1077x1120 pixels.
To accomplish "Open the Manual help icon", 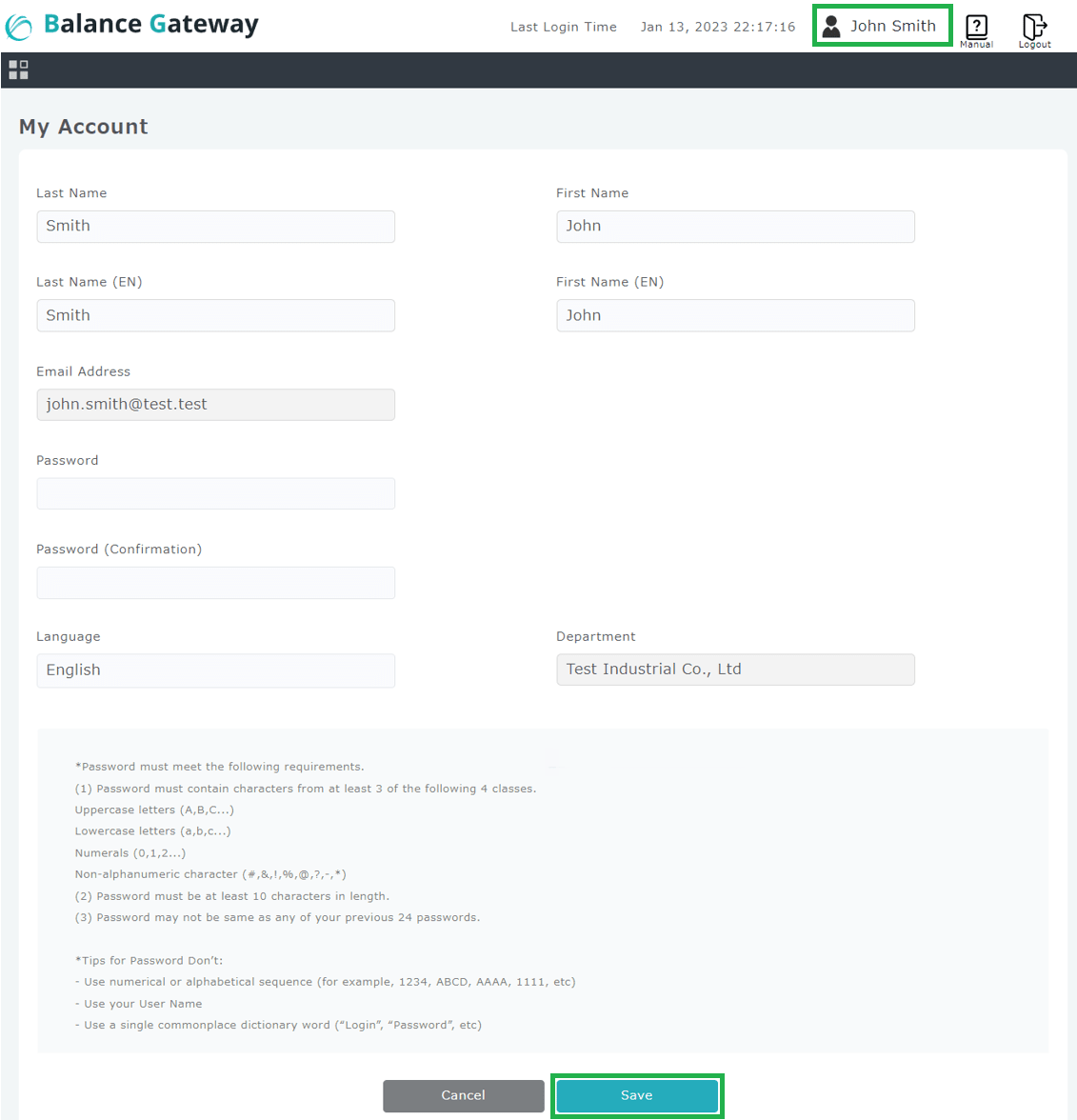I will 976,28.
